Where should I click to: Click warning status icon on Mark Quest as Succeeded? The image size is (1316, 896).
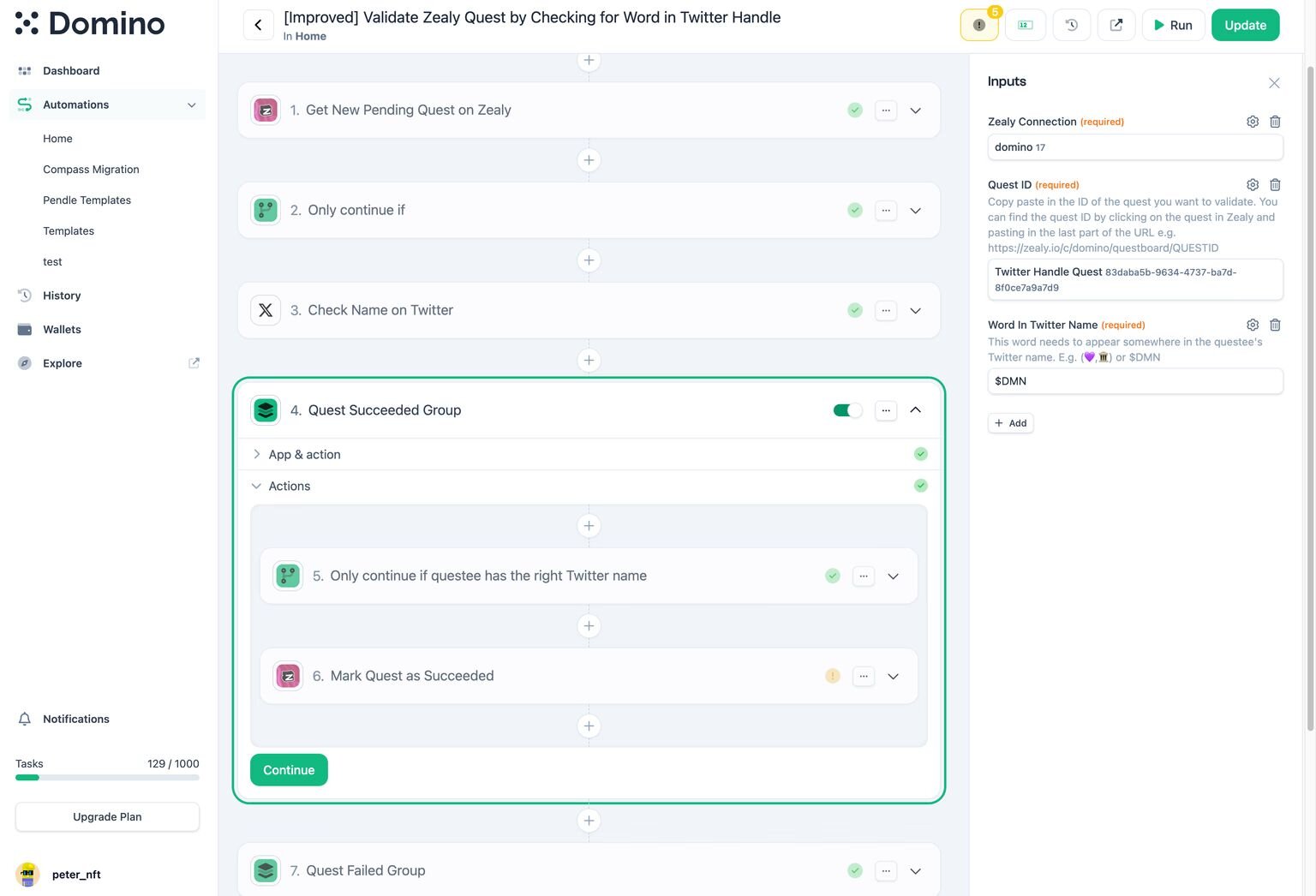coord(833,676)
